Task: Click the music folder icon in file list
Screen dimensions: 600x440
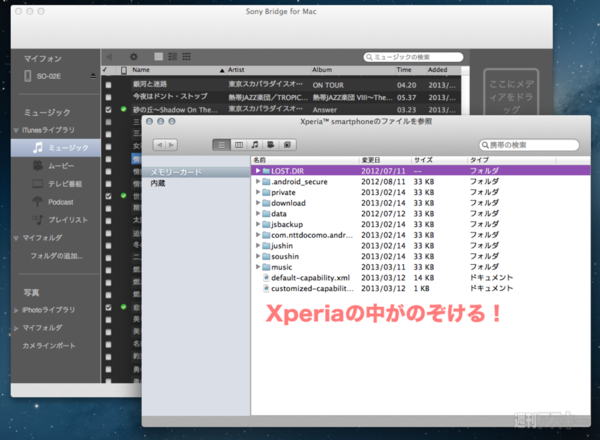Action: pyautogui.click(x=266, y=267)
